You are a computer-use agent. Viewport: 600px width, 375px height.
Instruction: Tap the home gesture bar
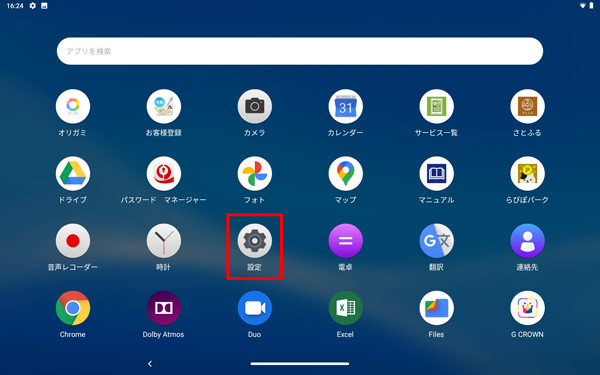click(300, 364)
